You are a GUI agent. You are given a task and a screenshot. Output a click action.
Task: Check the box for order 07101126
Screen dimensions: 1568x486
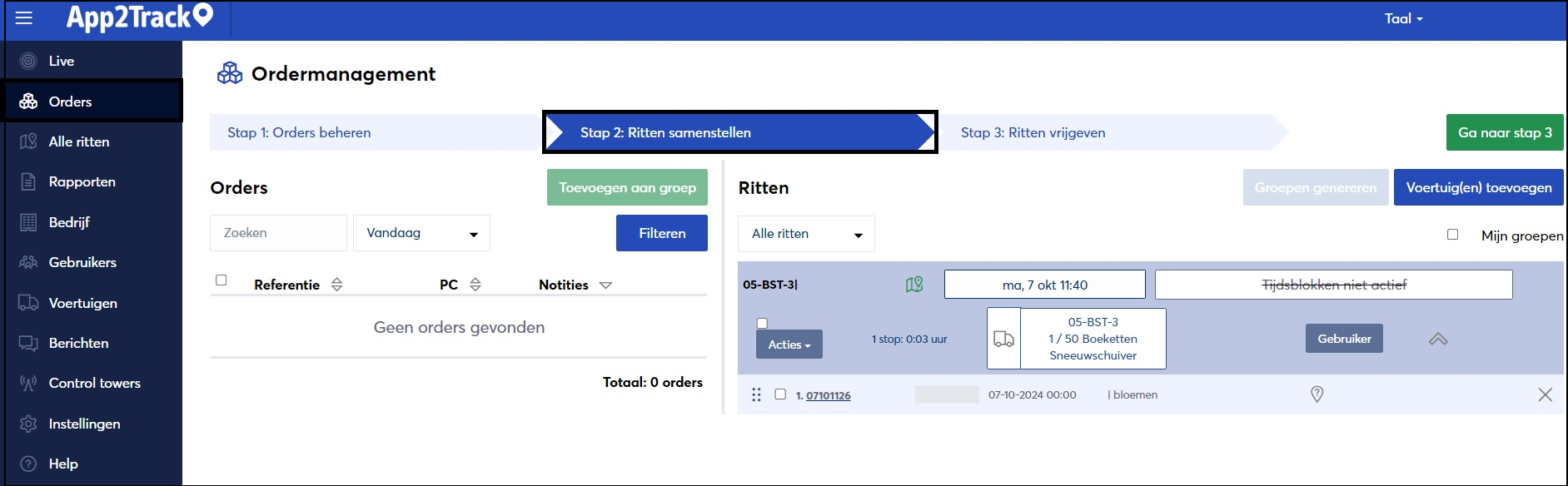780,394
